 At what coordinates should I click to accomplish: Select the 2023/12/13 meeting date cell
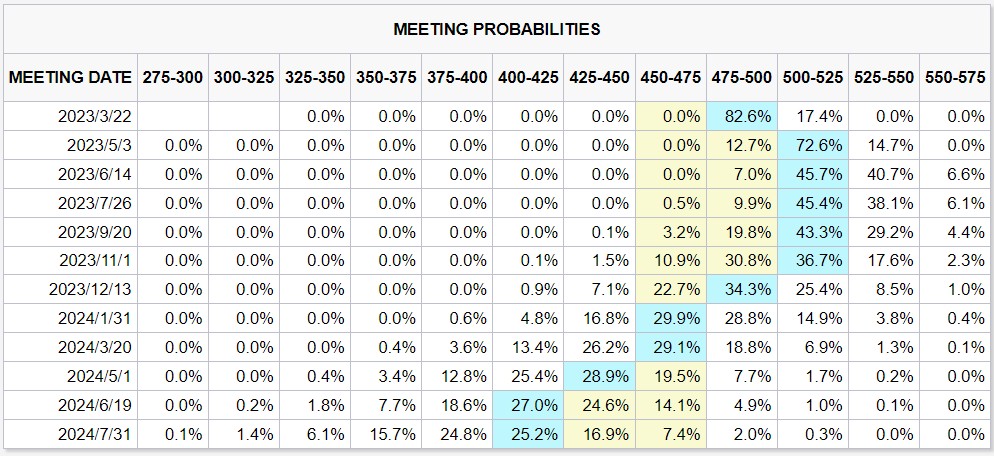pyautogui.click(x=92, y=290)
